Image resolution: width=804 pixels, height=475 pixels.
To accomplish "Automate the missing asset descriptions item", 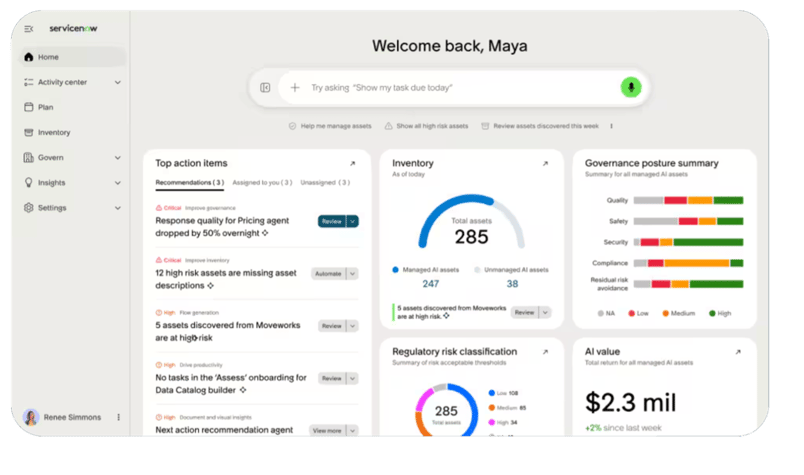I will 328,273.
